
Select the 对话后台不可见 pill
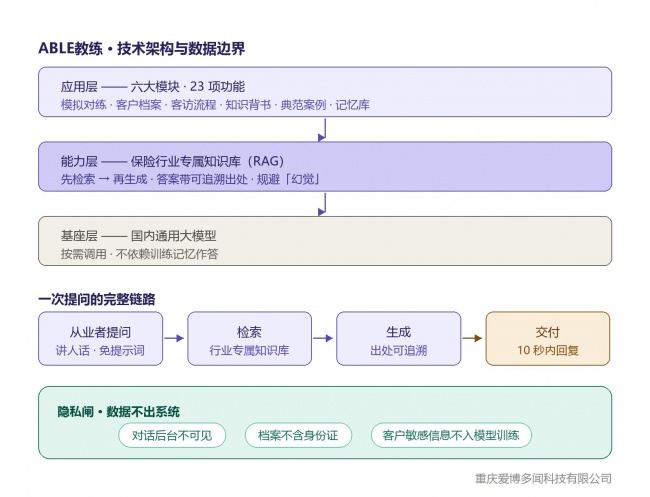(172, 435)
